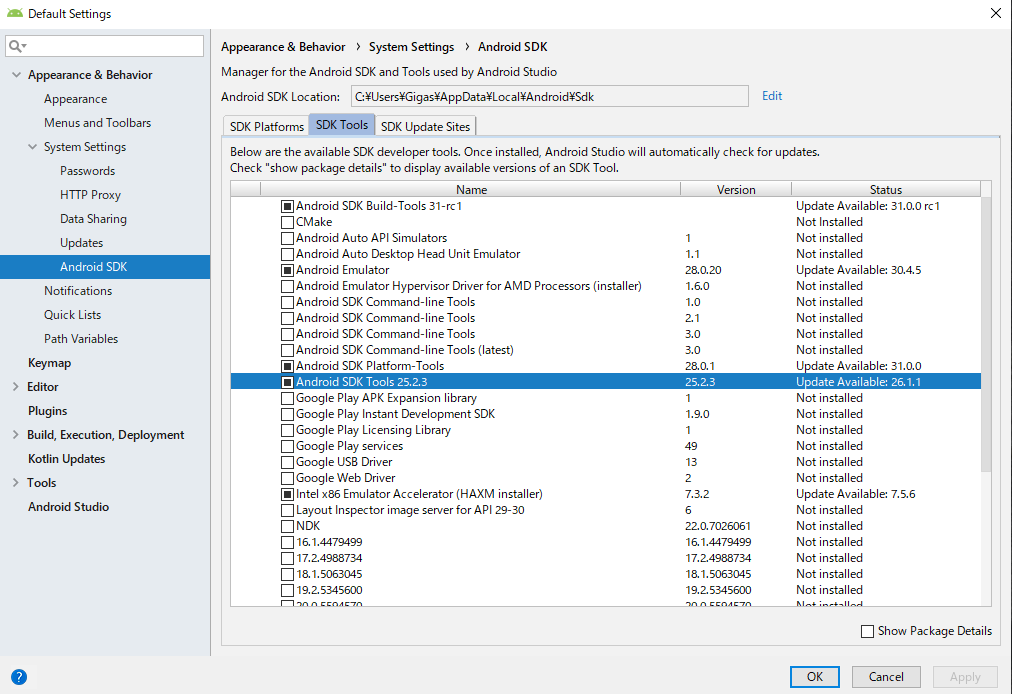Select Path Variables settings
Image resolution: width=1012 pixels, height=694 pixels.
[81, 338]
